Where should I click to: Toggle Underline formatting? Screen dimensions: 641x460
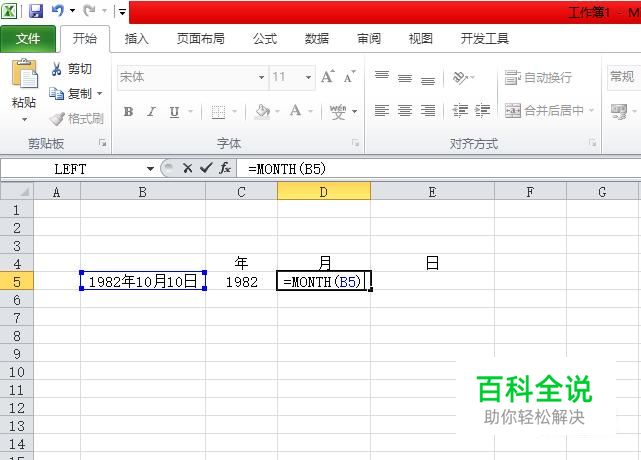pos(174,112)
